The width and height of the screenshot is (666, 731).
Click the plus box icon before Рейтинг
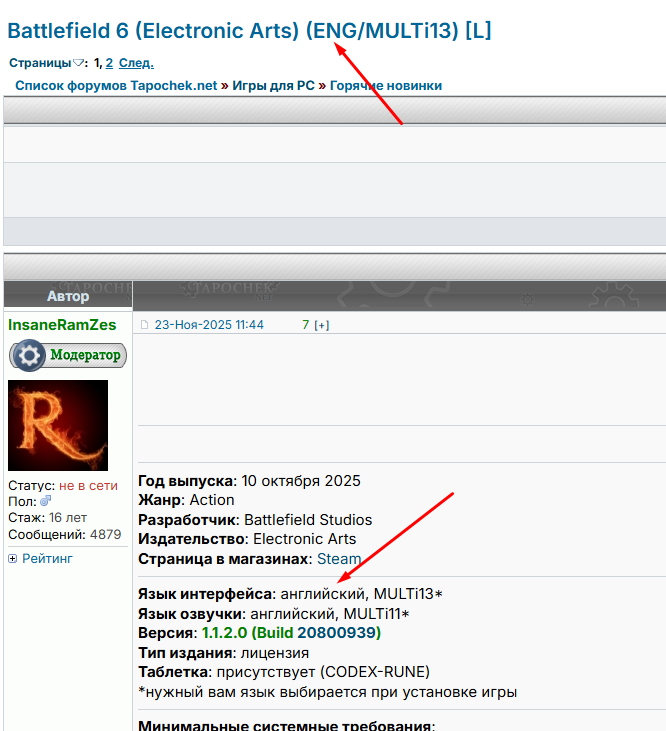click(13, 559)
